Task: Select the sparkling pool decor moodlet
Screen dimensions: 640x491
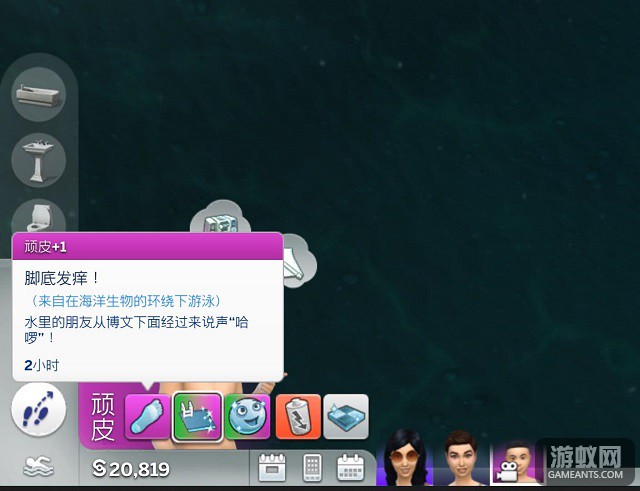Action: click(x=346, y=417)
